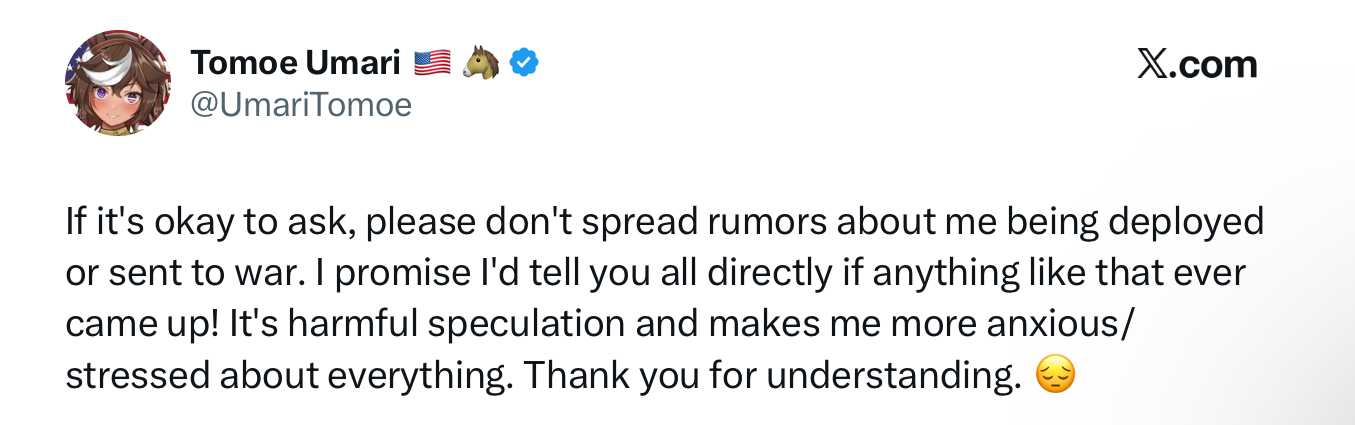1355x425 pixels.
Task: Click the blue verified checkmark badge
Action: tap(524, 63)
